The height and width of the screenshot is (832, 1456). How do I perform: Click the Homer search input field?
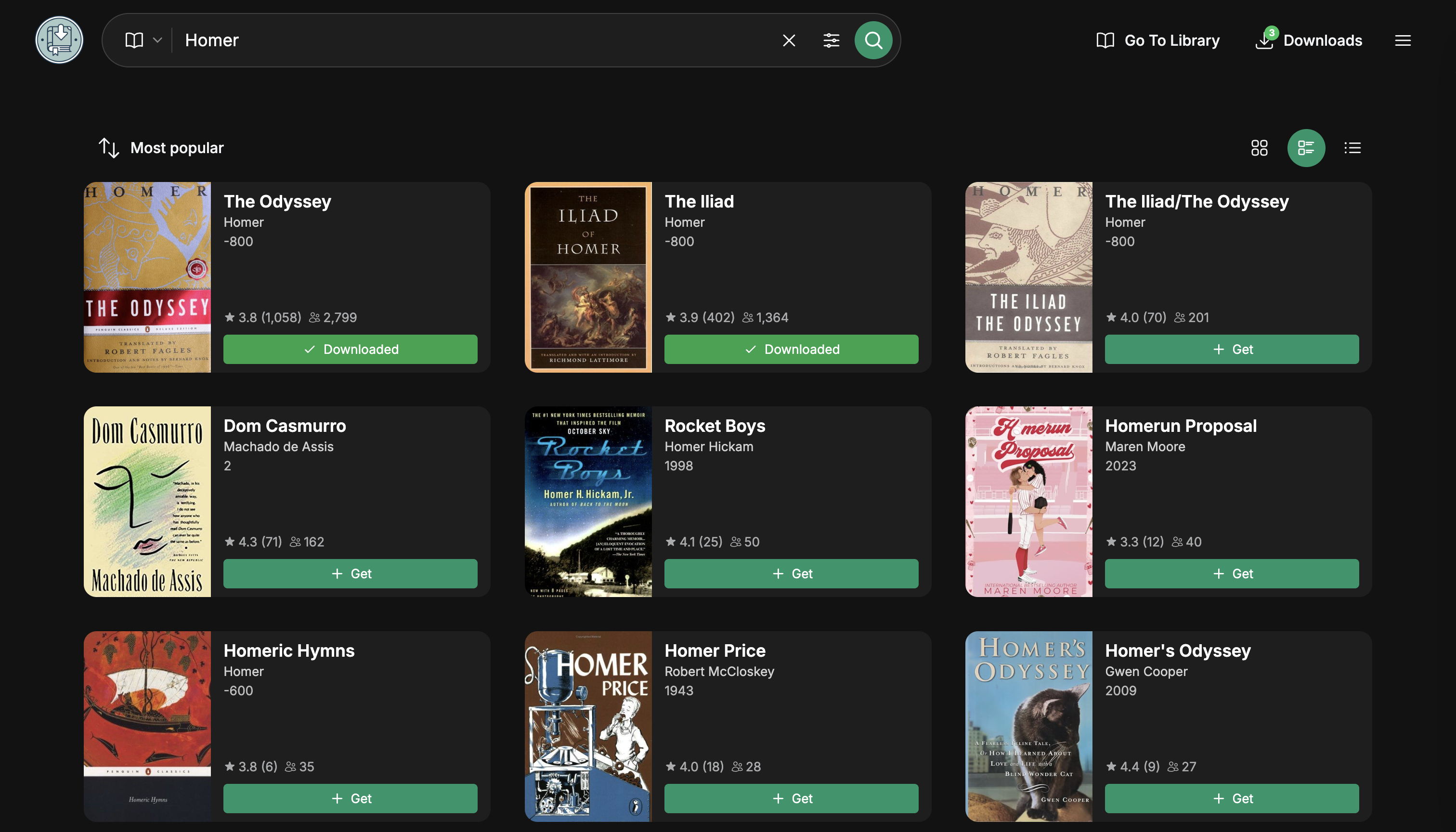pos(457,40)
